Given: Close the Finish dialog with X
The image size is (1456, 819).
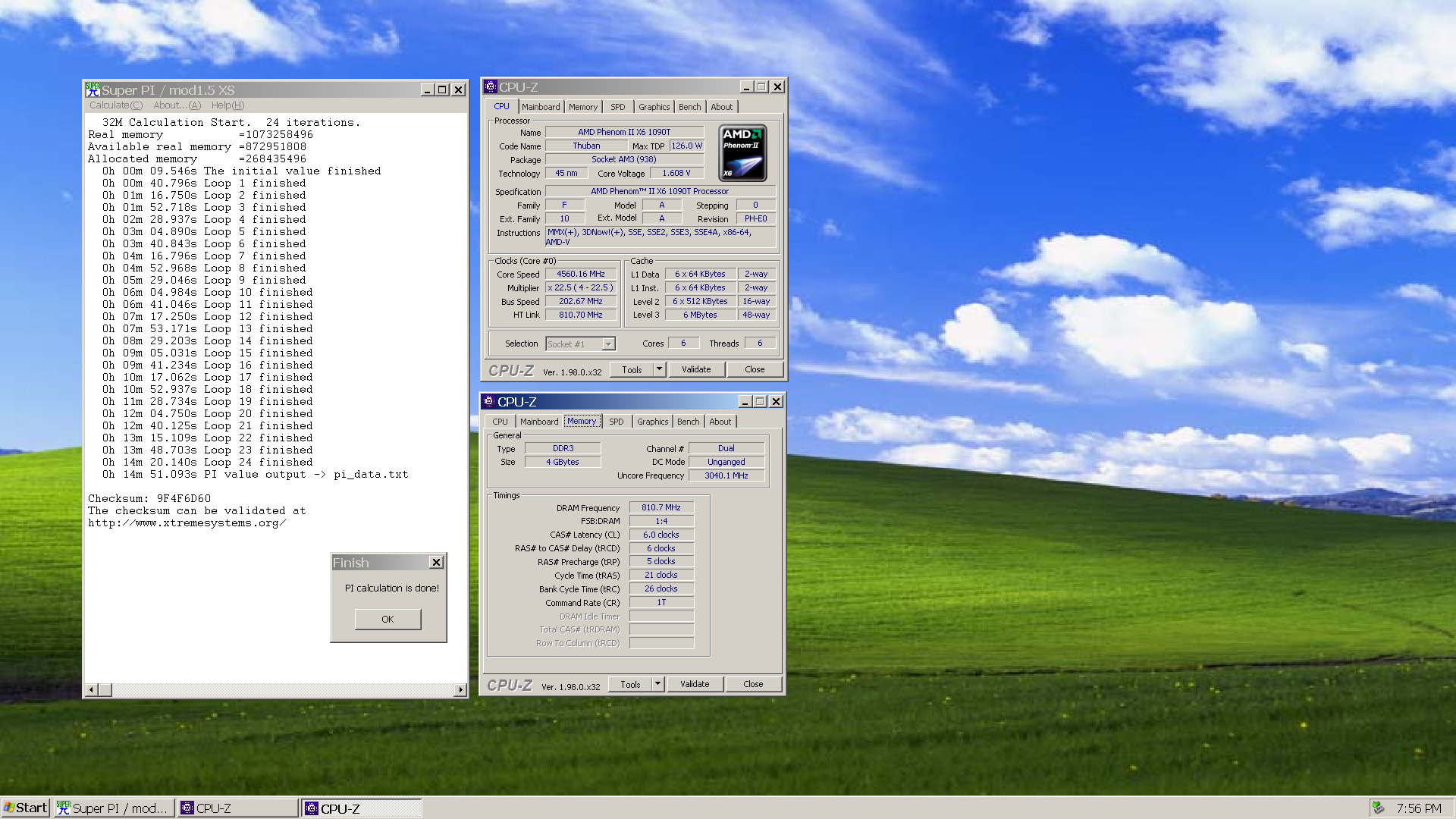Looking at the screenshot, I should (436, 562).
